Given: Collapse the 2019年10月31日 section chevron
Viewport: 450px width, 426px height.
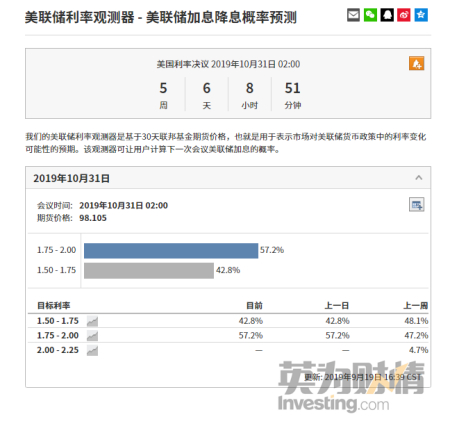Looking at the screenshot, I should 419,178.
